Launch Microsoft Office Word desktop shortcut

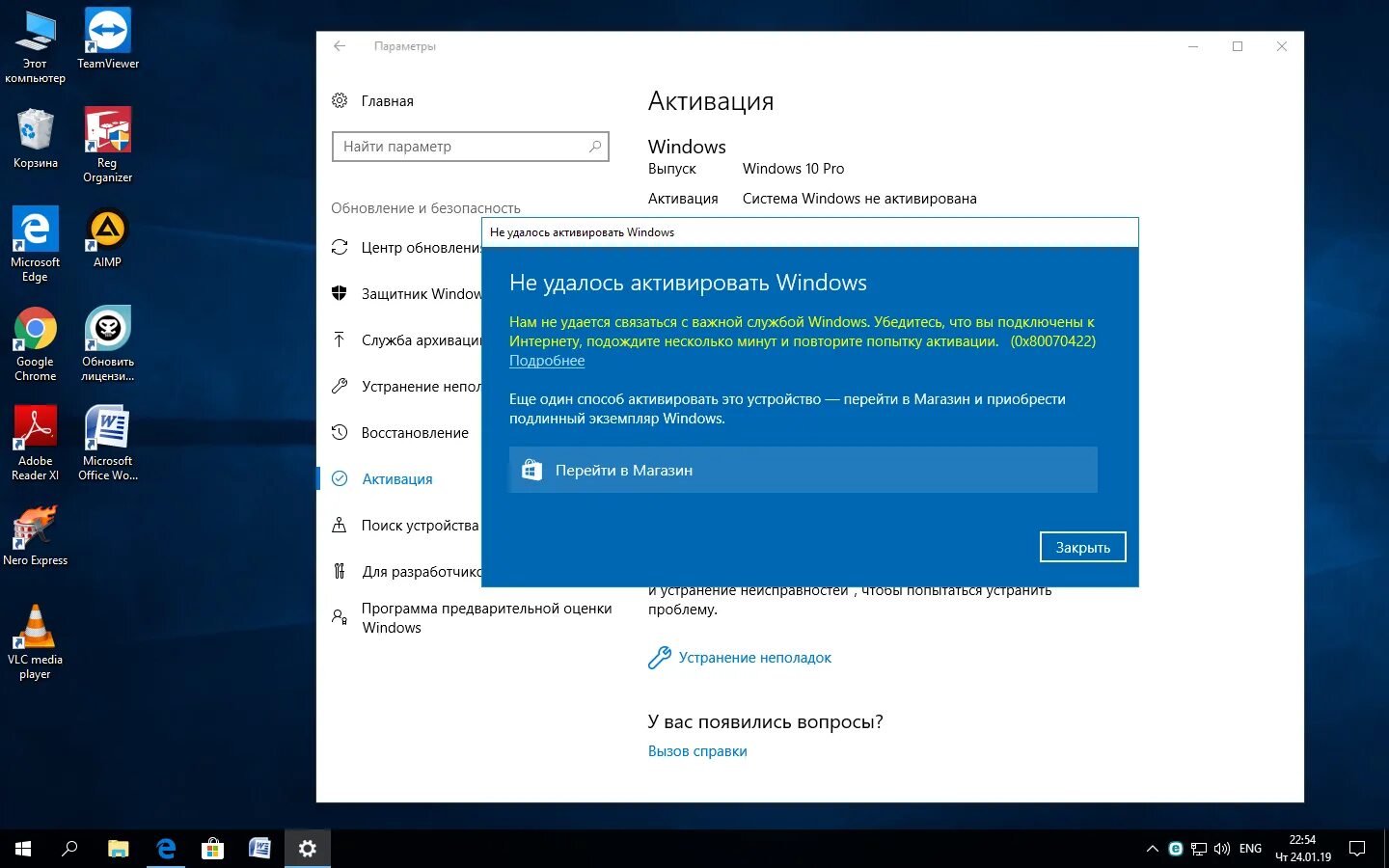click(108, 443)
